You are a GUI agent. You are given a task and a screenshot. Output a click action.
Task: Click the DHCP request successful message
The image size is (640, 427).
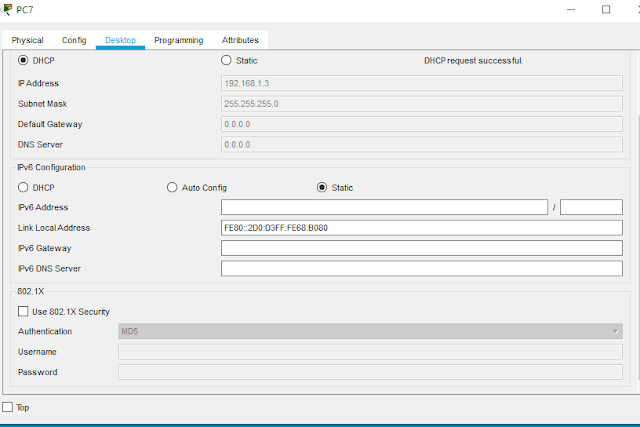[473, 60]
